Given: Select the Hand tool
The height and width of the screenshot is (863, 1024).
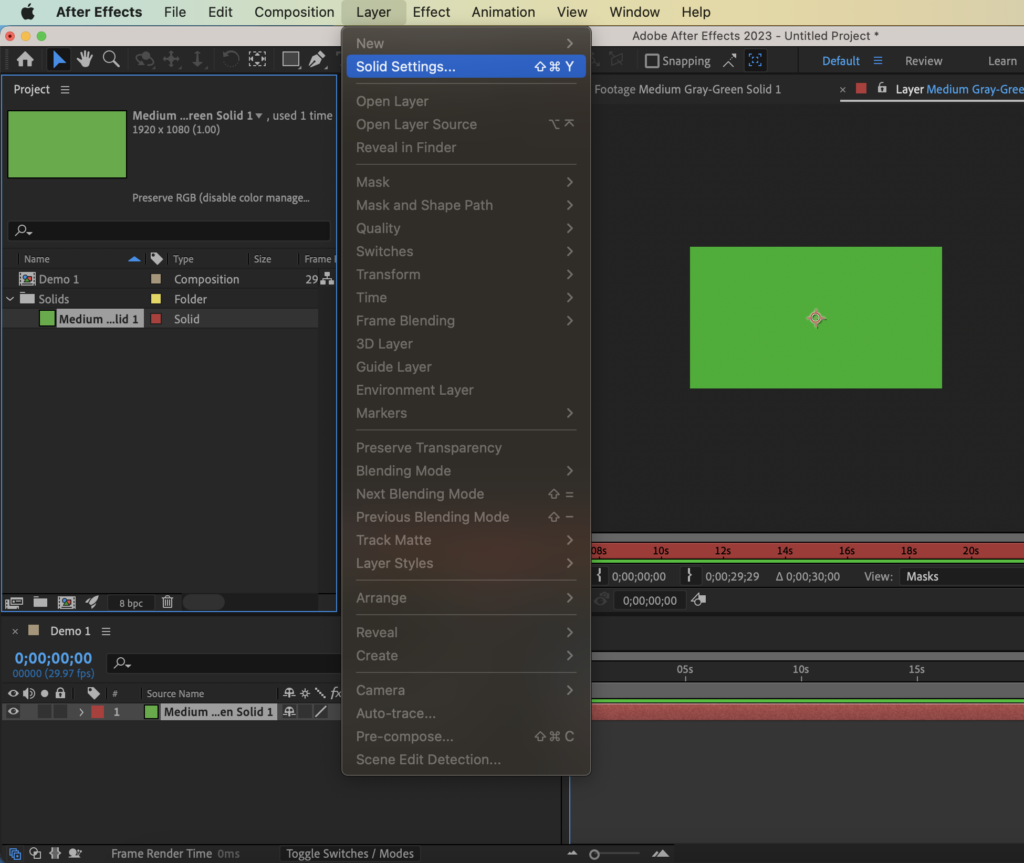Looking at the screenshot, I should 84,60.
